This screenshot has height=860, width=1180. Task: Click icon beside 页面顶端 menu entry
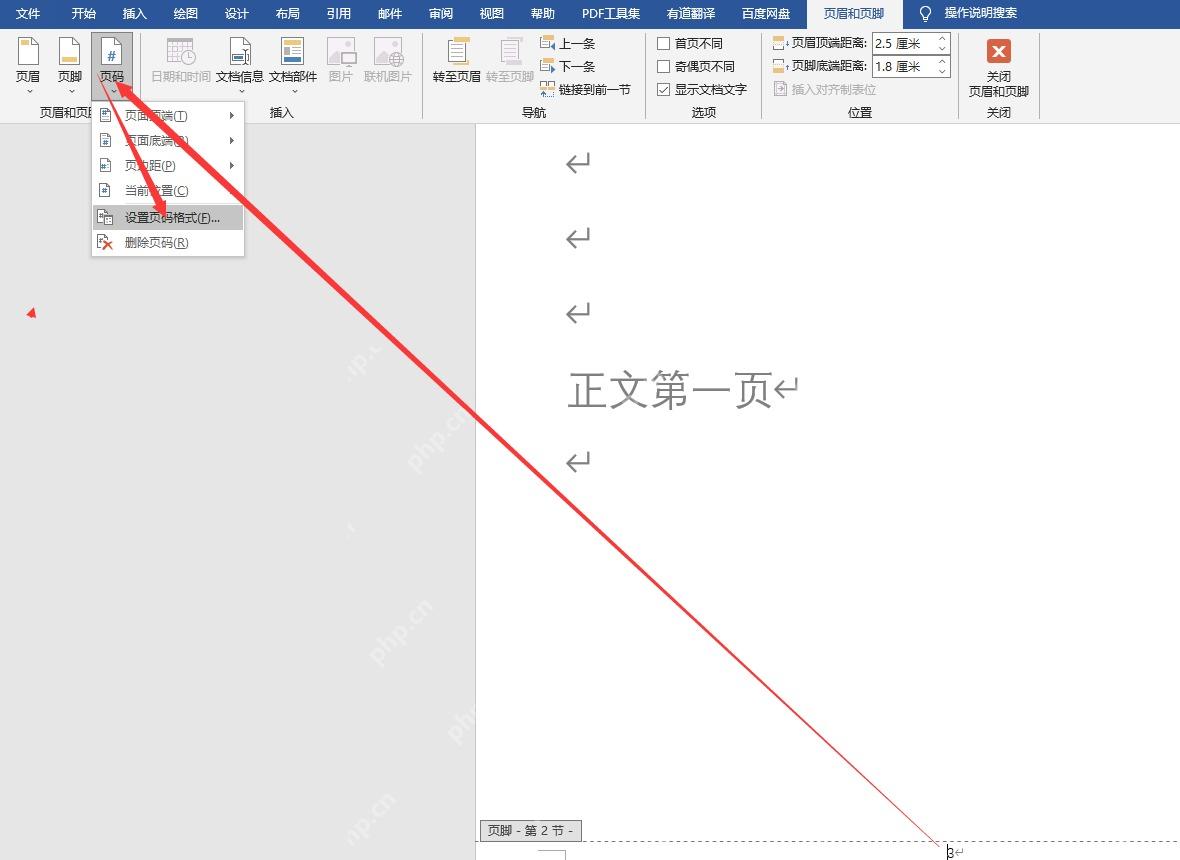point(105,115)
